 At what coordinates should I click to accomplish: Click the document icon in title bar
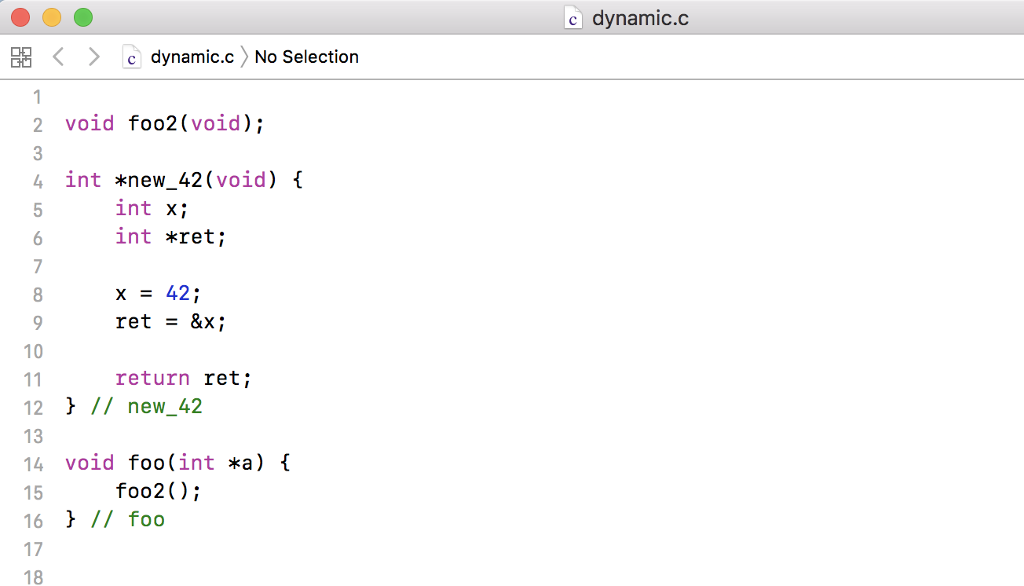(x=573, y=18)
